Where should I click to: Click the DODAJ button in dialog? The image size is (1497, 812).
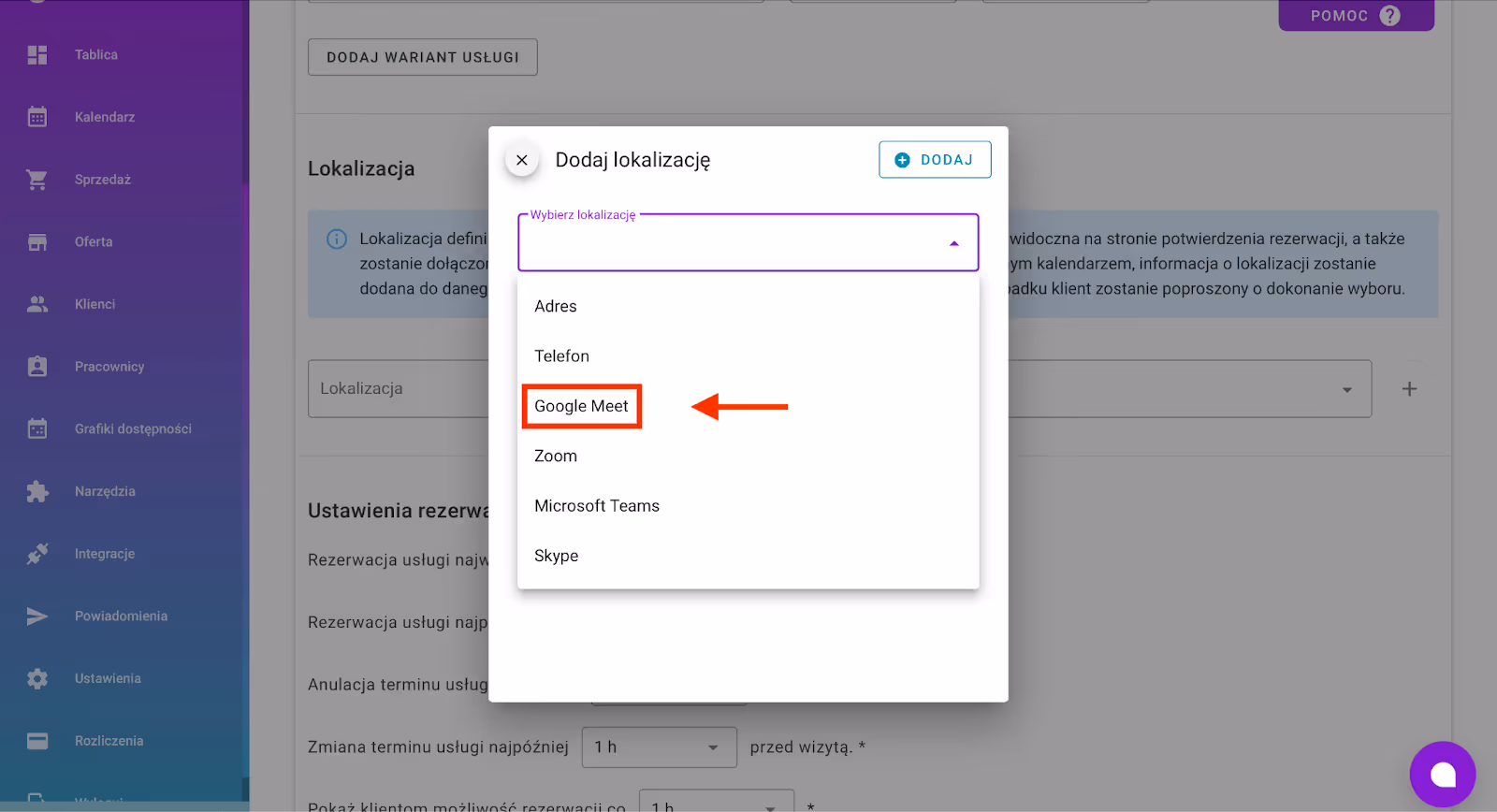934,160
